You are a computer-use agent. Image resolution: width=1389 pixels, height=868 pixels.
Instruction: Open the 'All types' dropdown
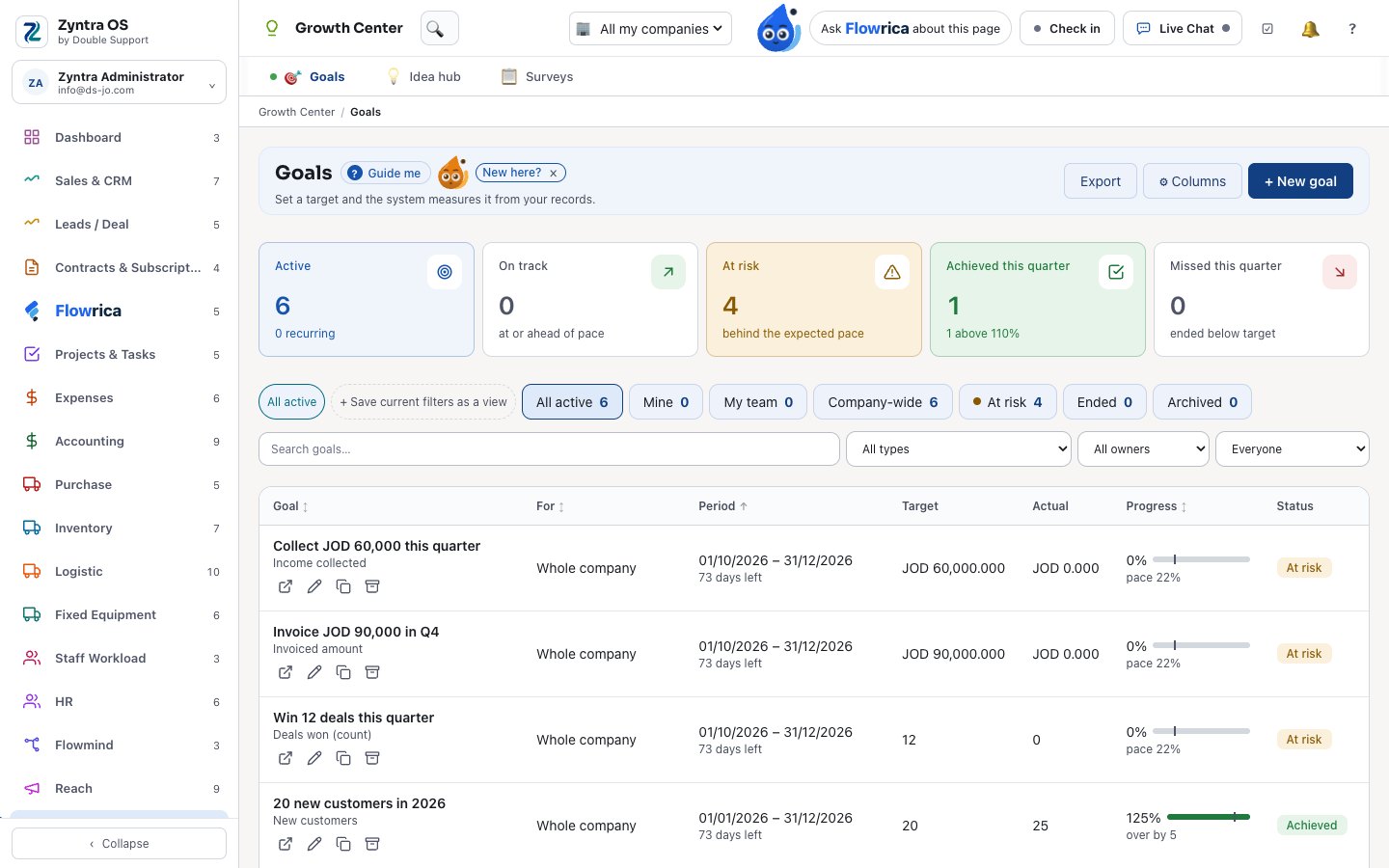(959, 448)
